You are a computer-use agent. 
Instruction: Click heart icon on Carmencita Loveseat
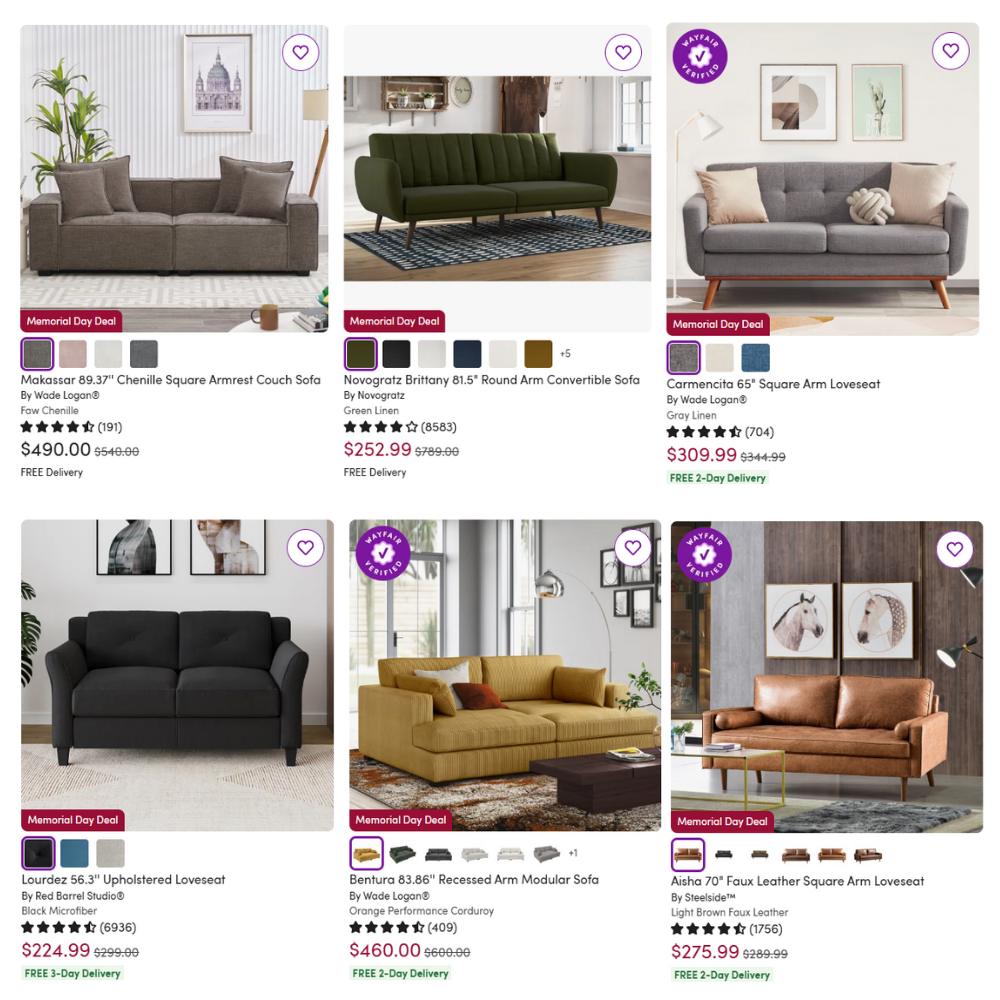950,50
